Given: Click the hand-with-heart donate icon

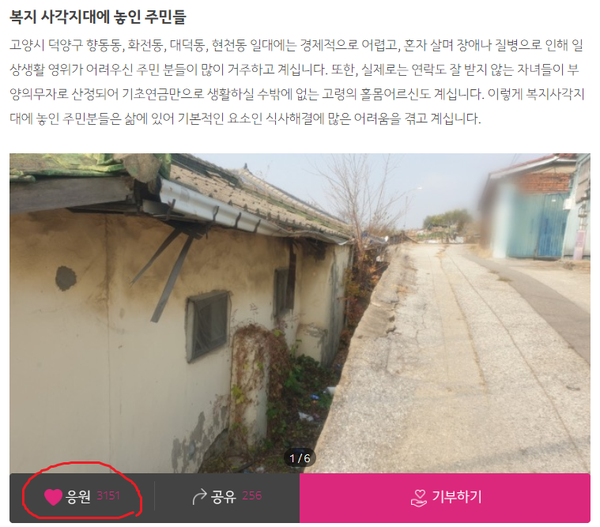Looking at the screenshot, I should (x=419, y=498).
